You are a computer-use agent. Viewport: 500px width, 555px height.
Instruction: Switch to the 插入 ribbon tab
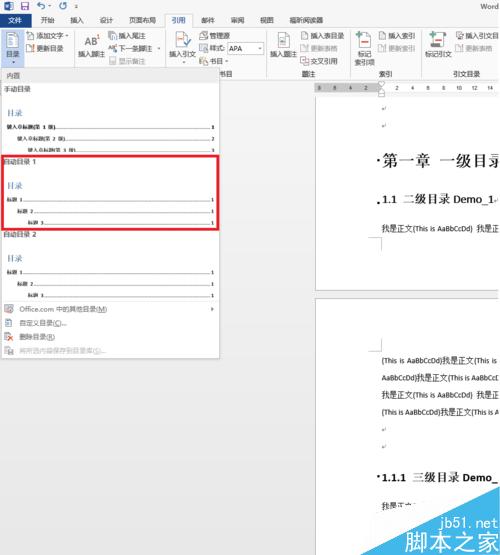click(x=76, y=21)
